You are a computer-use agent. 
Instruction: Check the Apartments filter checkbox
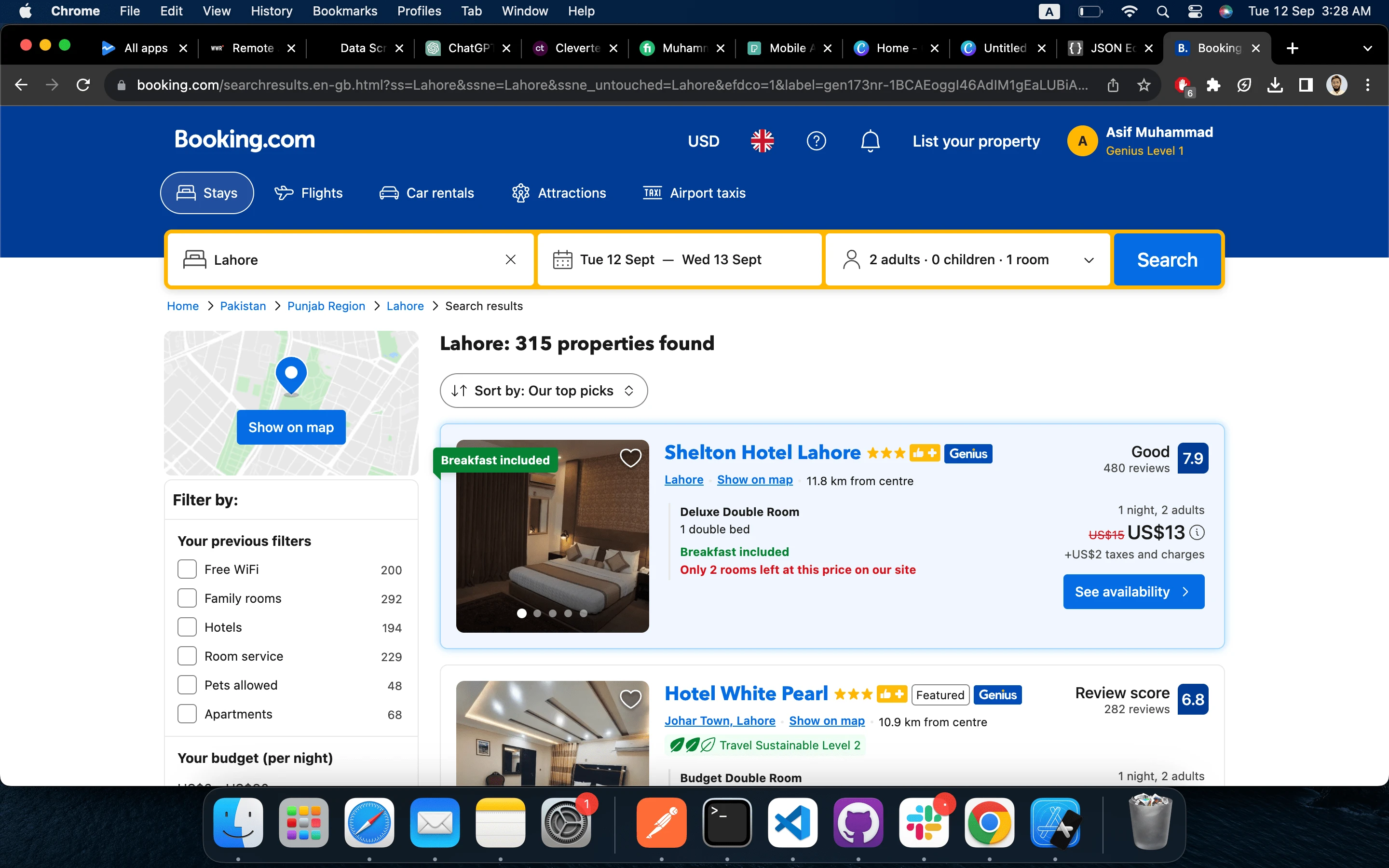187,714
